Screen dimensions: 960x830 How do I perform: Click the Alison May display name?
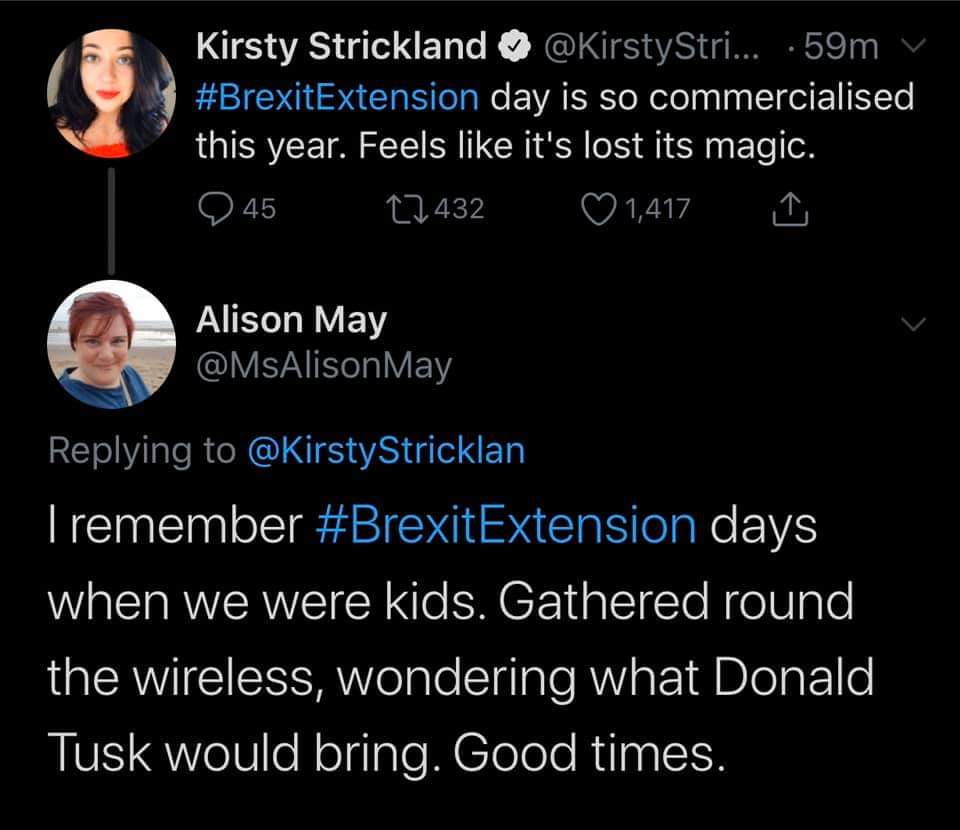click(291, 321)
